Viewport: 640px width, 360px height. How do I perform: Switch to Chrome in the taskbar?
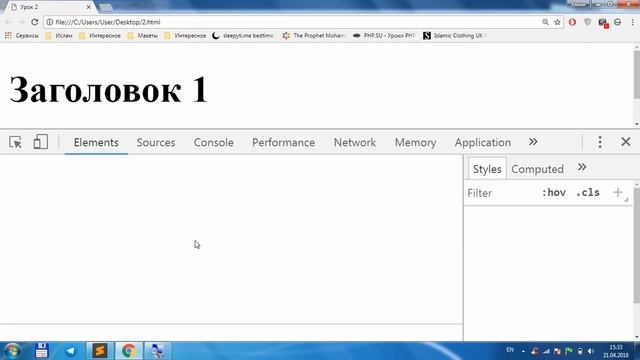[x=129, y=351]
